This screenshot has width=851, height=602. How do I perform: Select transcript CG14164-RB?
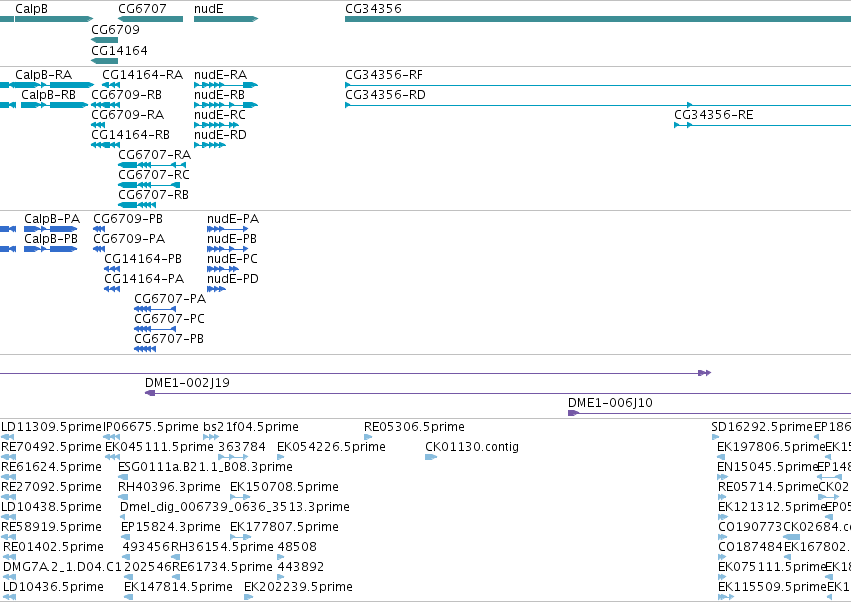tap(106, 145)
